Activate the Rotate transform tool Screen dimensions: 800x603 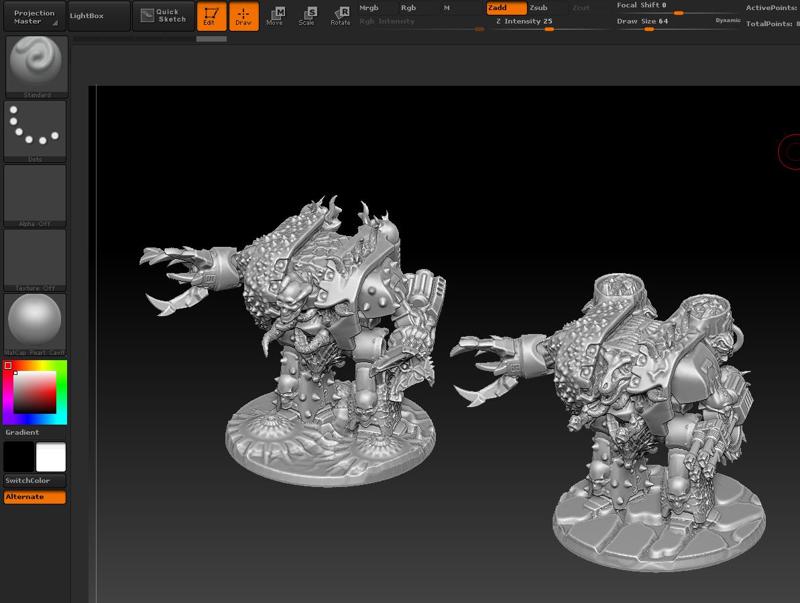coord(340,15)
